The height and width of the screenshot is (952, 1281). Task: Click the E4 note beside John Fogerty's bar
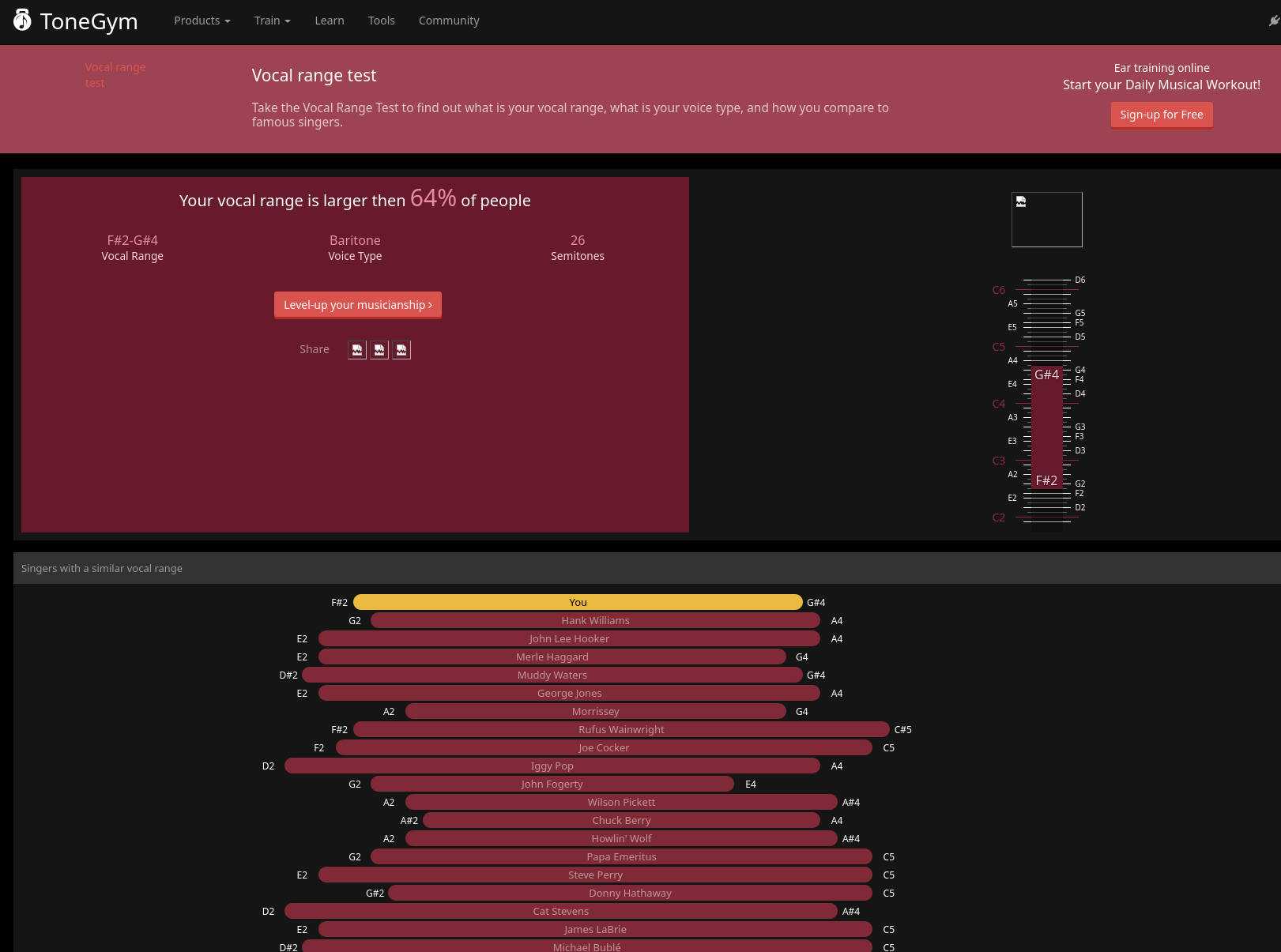pos(751,784)
